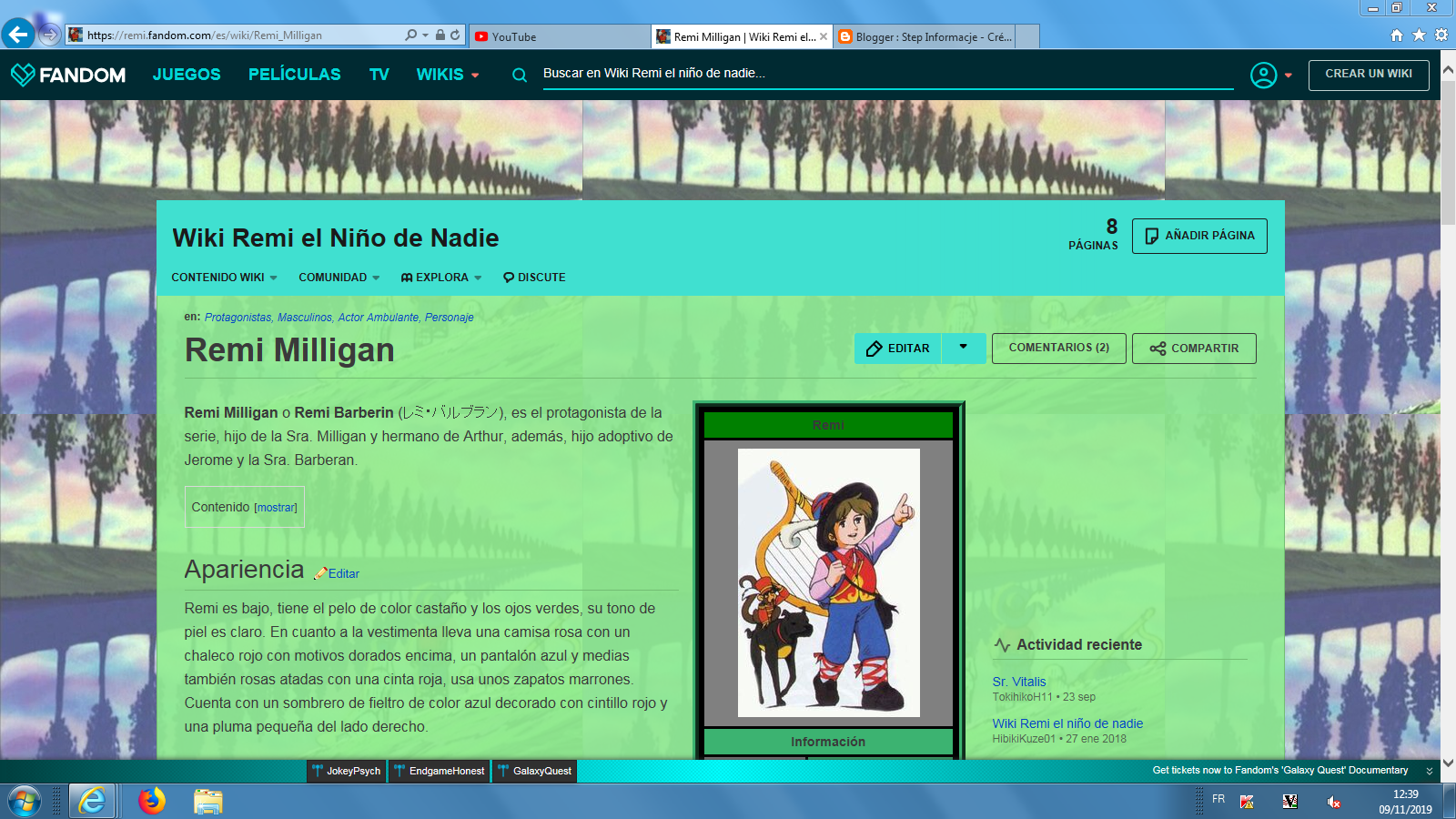Click the AÑADIR PÁGINA button

coord(1199,236)
